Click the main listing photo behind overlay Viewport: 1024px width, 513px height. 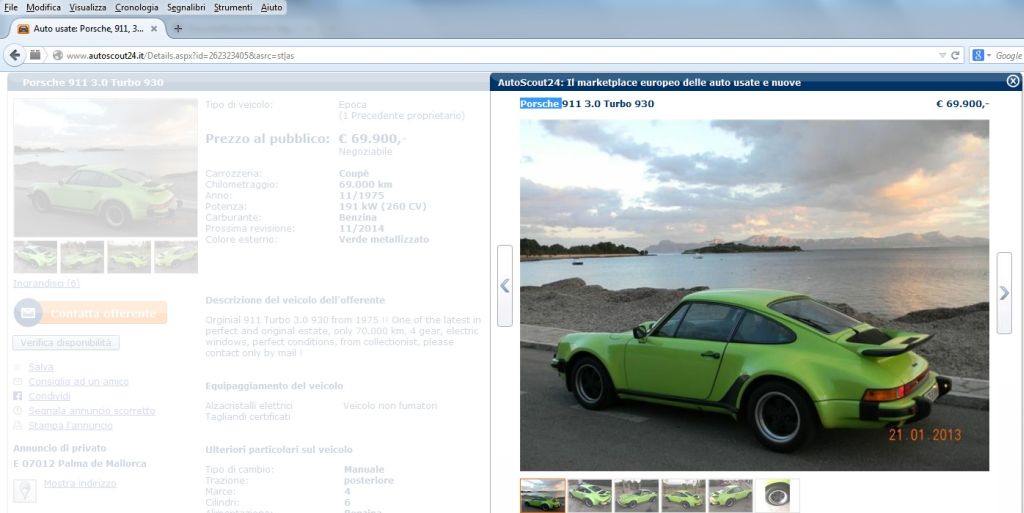pos(105,168)
